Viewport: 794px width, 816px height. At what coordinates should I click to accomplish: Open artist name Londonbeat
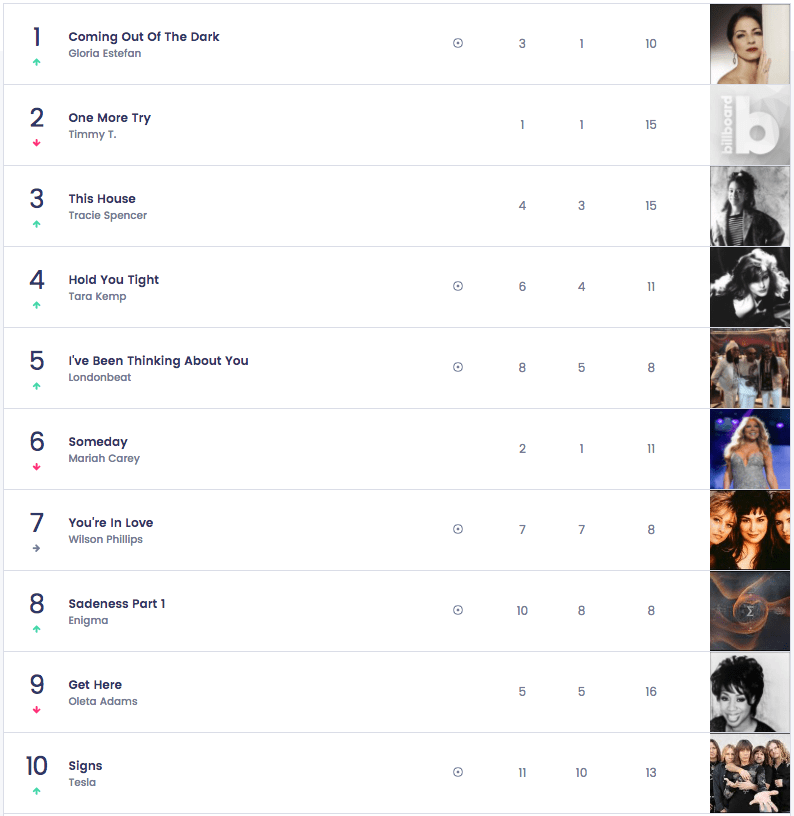100,377
